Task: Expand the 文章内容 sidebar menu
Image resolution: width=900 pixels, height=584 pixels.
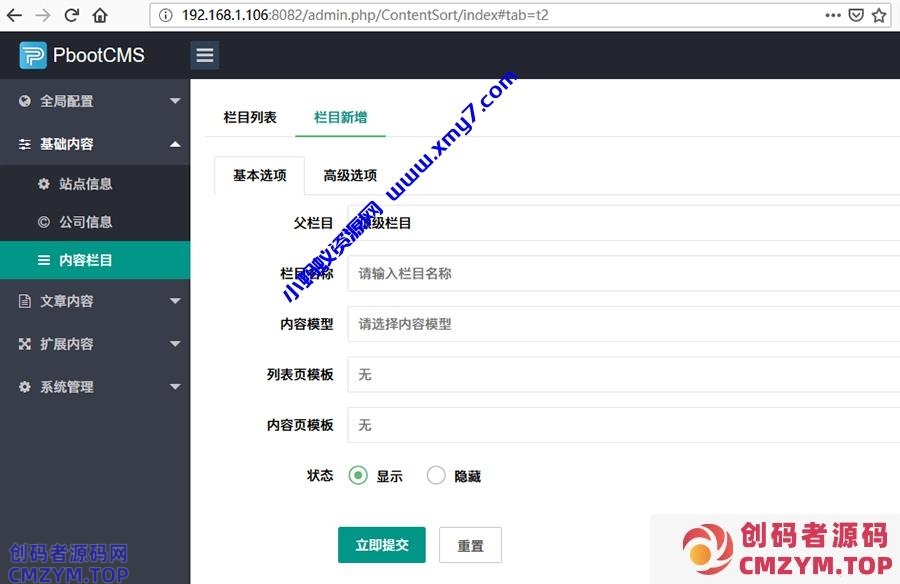Action: (95, 301)
